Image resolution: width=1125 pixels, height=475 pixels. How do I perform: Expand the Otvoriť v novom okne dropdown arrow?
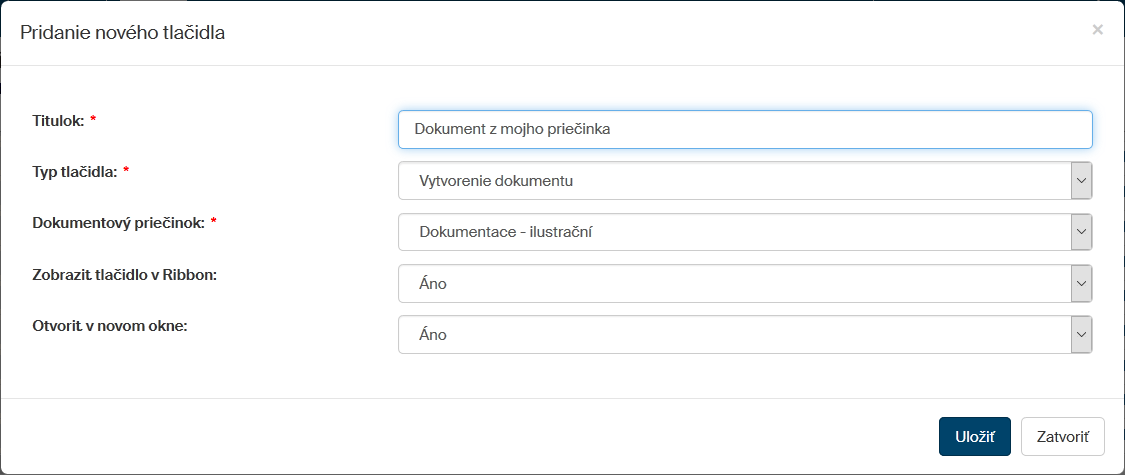pyautogui.click(x=1081, y=335)
